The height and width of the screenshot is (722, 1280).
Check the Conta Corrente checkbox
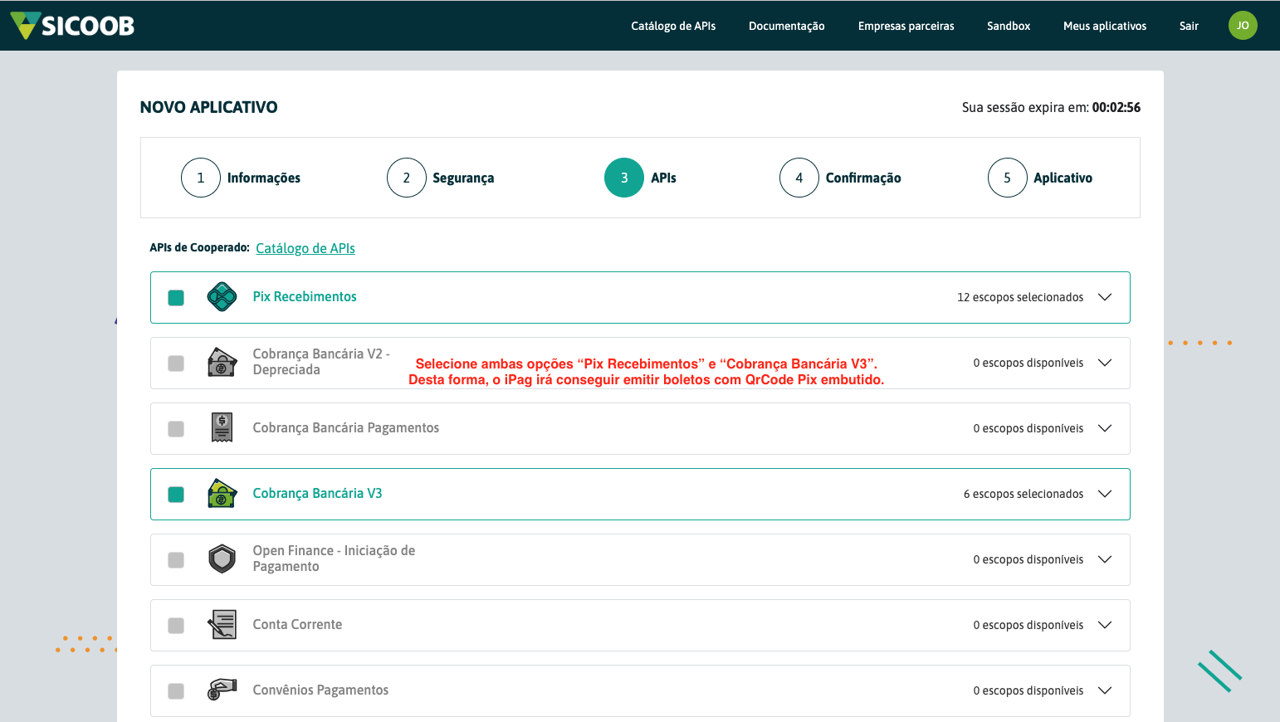[x=176, y=625]
